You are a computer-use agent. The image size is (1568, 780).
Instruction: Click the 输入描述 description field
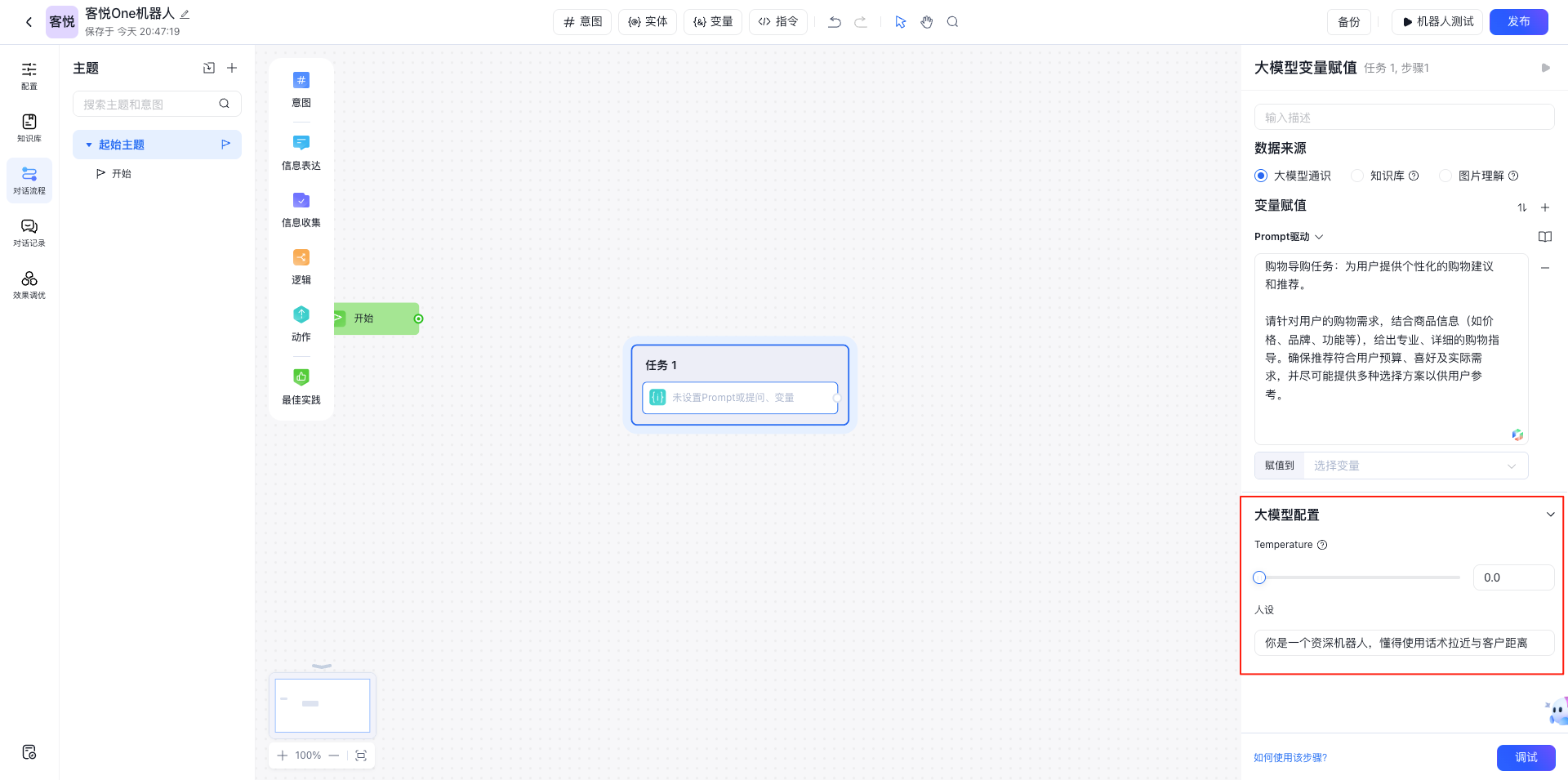(x=1403, y=118)
